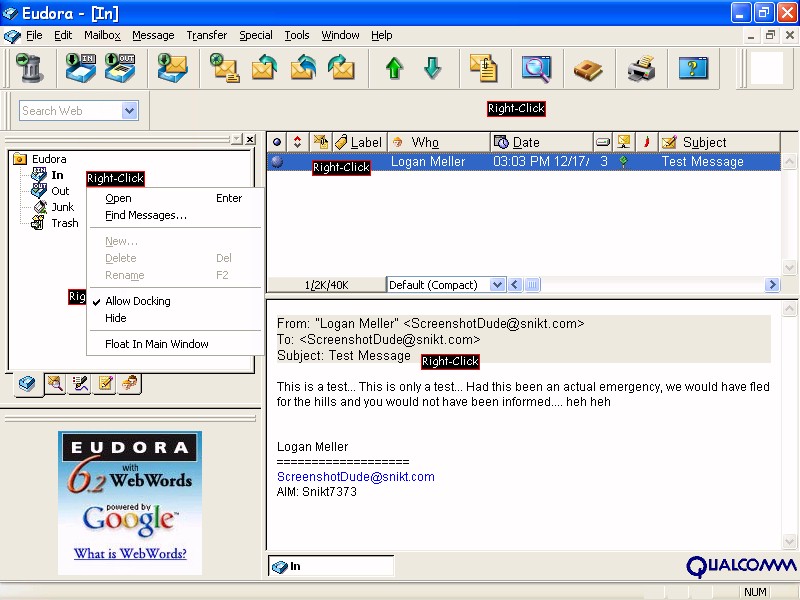Switch to the Stationery tab at panel bottom

pos(105,383)
